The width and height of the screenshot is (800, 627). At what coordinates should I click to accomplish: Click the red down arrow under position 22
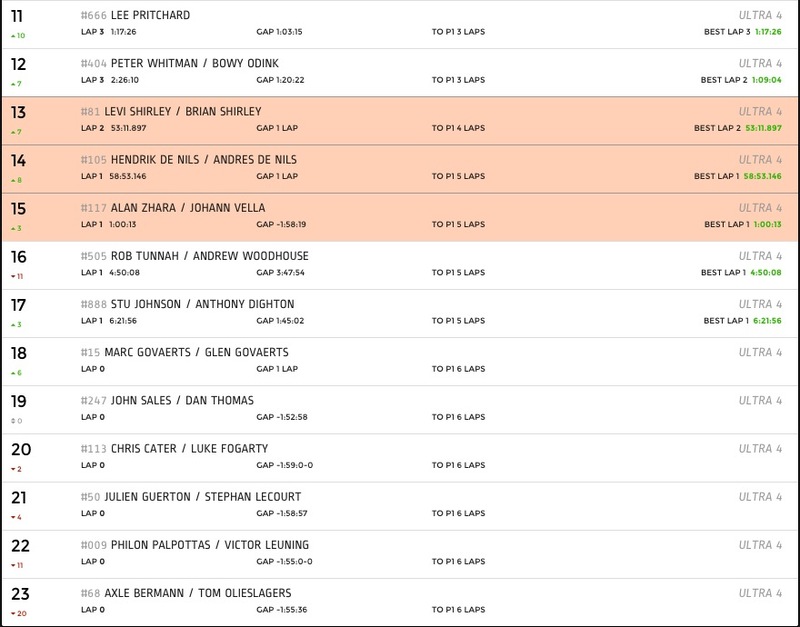13,564
